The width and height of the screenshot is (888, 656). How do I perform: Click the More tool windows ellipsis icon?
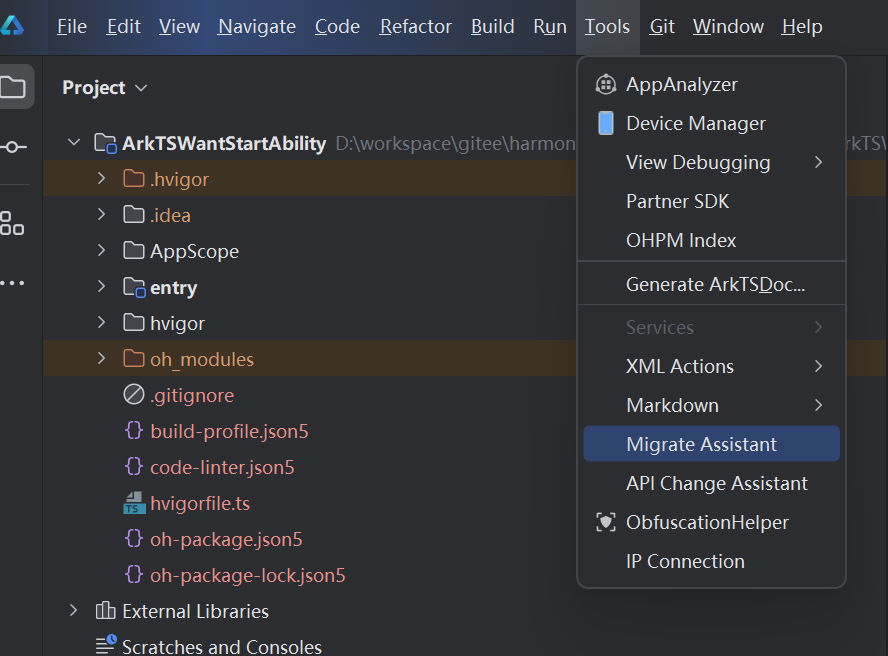pyautogui.click(x=12, y=283)
